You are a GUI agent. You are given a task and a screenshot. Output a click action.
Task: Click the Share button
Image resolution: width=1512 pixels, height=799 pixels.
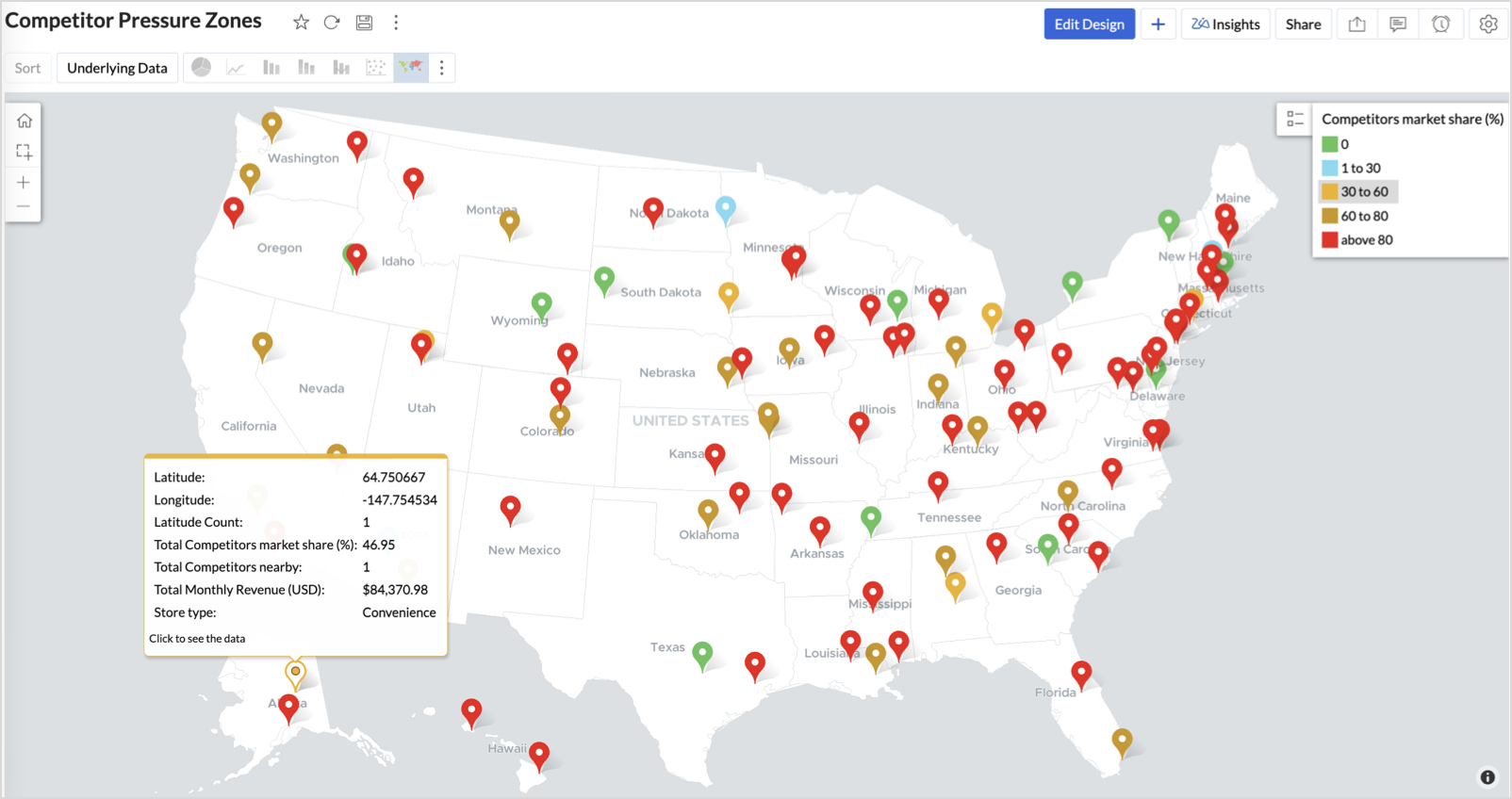(x=1304, y=24)
